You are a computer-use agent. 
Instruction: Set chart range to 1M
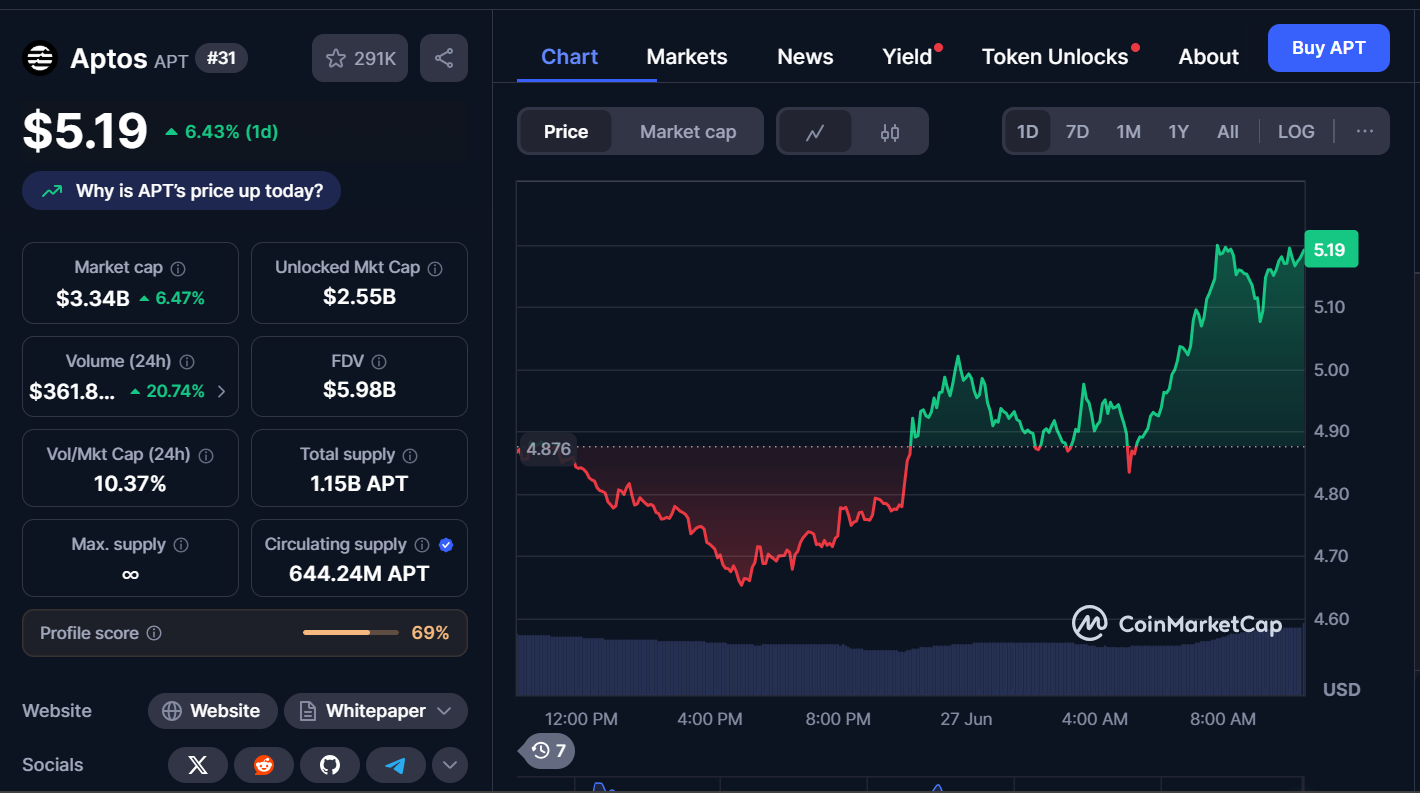tap(1128, 132)
